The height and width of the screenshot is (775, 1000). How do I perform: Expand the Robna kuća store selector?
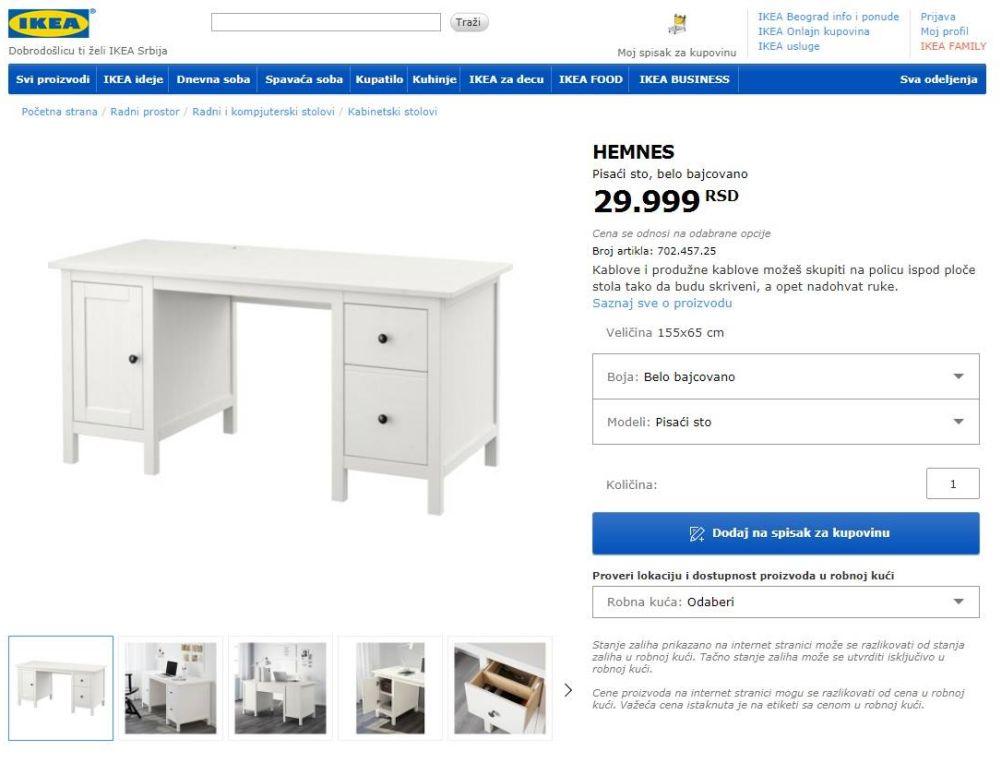click(x=786, y=602)
